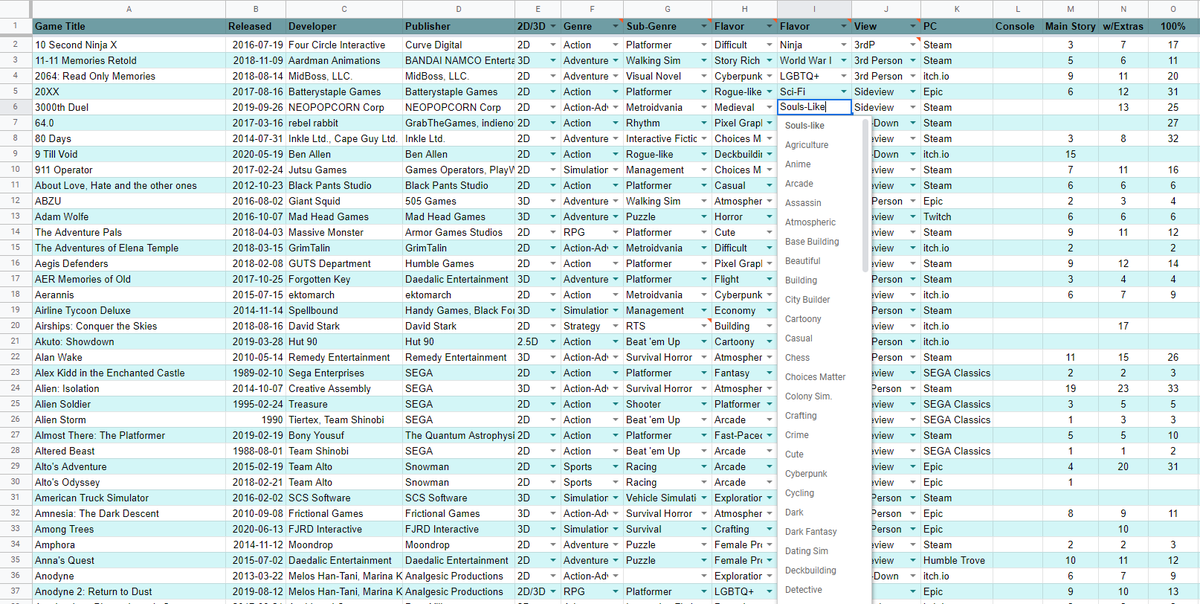Viewport: 1200px width, 604px height.
Task: Open View dropdown arrow in 20XX row
Action: (x=912, y=92)
